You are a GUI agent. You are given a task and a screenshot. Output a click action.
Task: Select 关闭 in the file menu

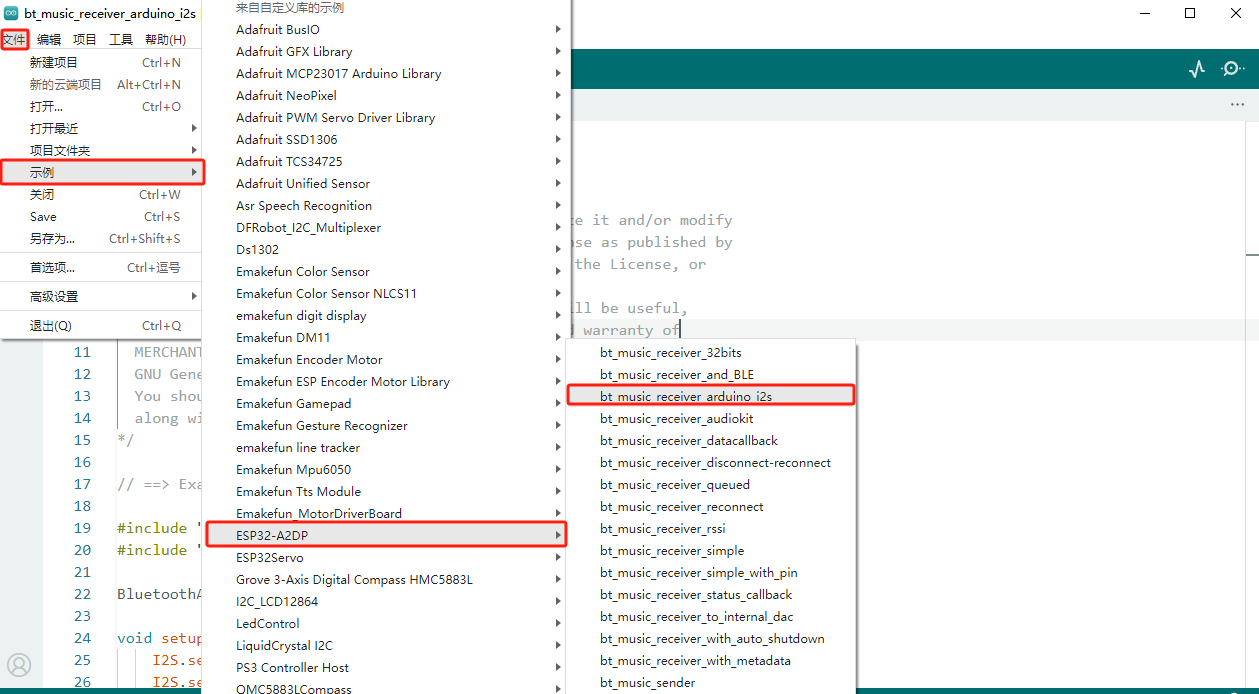101,194
